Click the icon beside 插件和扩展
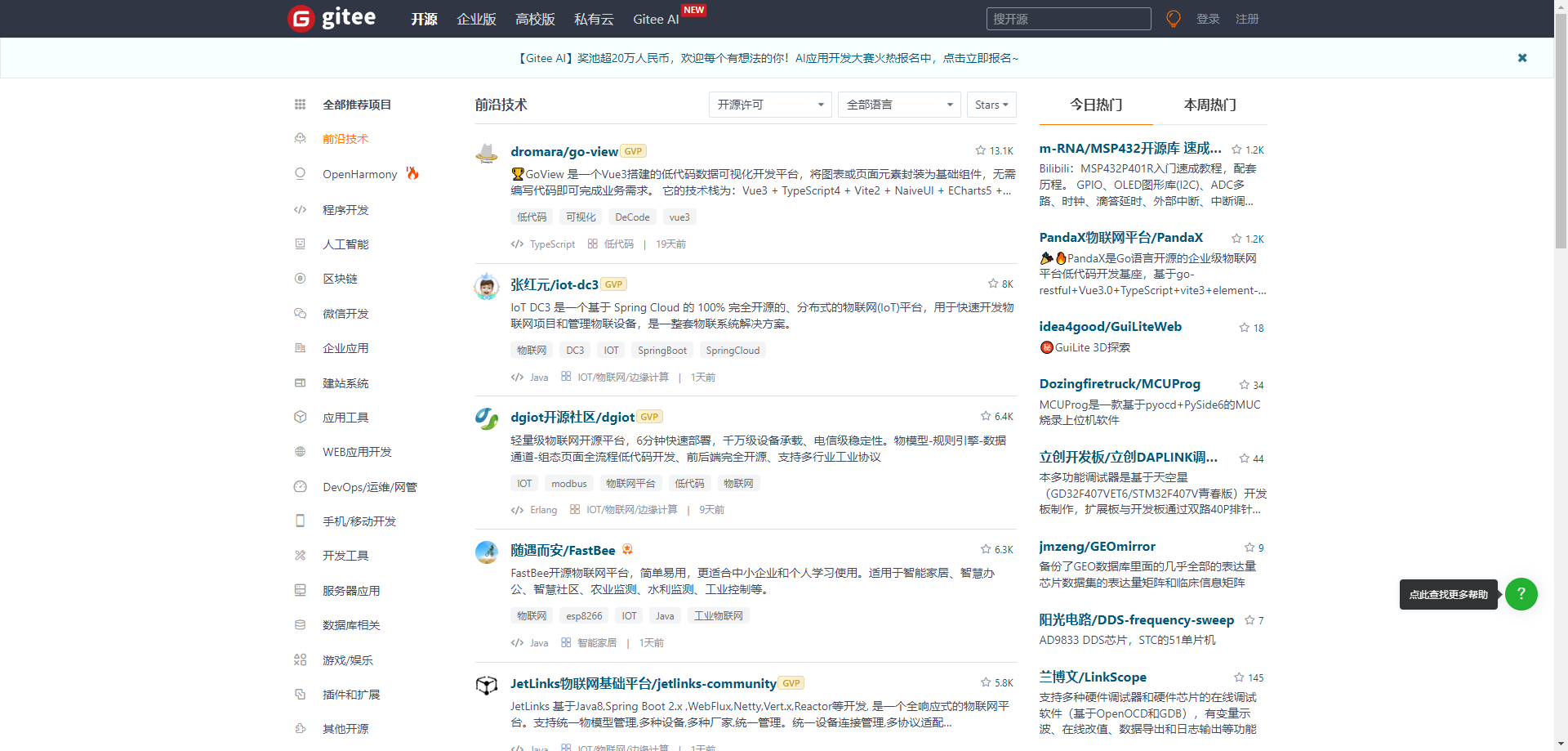The height and width of the screenshot is (751, 1568). click(x=300, y=695)
